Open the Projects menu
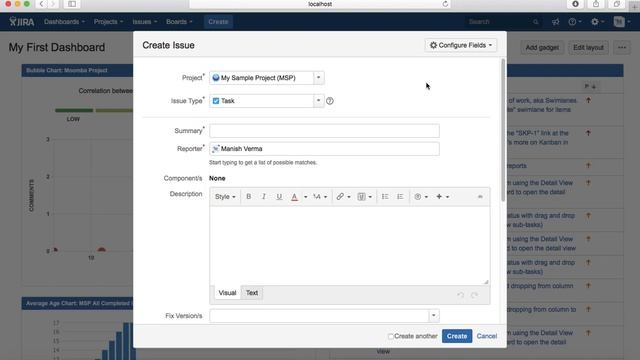This screenshot has height=360, width=640. pos(108,22)
